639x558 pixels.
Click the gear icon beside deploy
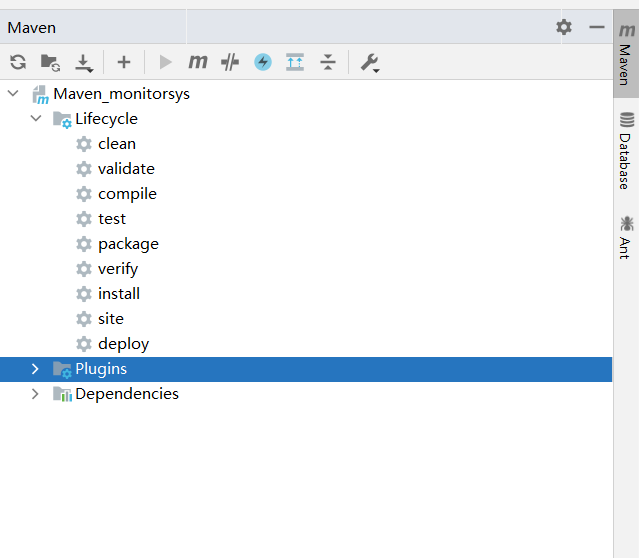click(x=84, y=344)
